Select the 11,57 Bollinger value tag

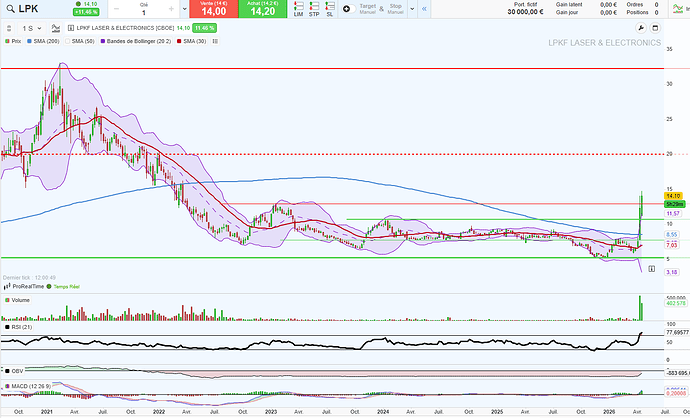tap(672, 213)
